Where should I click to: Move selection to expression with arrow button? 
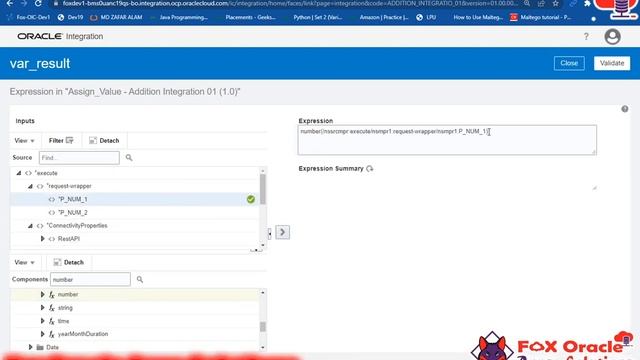(x=282, y=232)
